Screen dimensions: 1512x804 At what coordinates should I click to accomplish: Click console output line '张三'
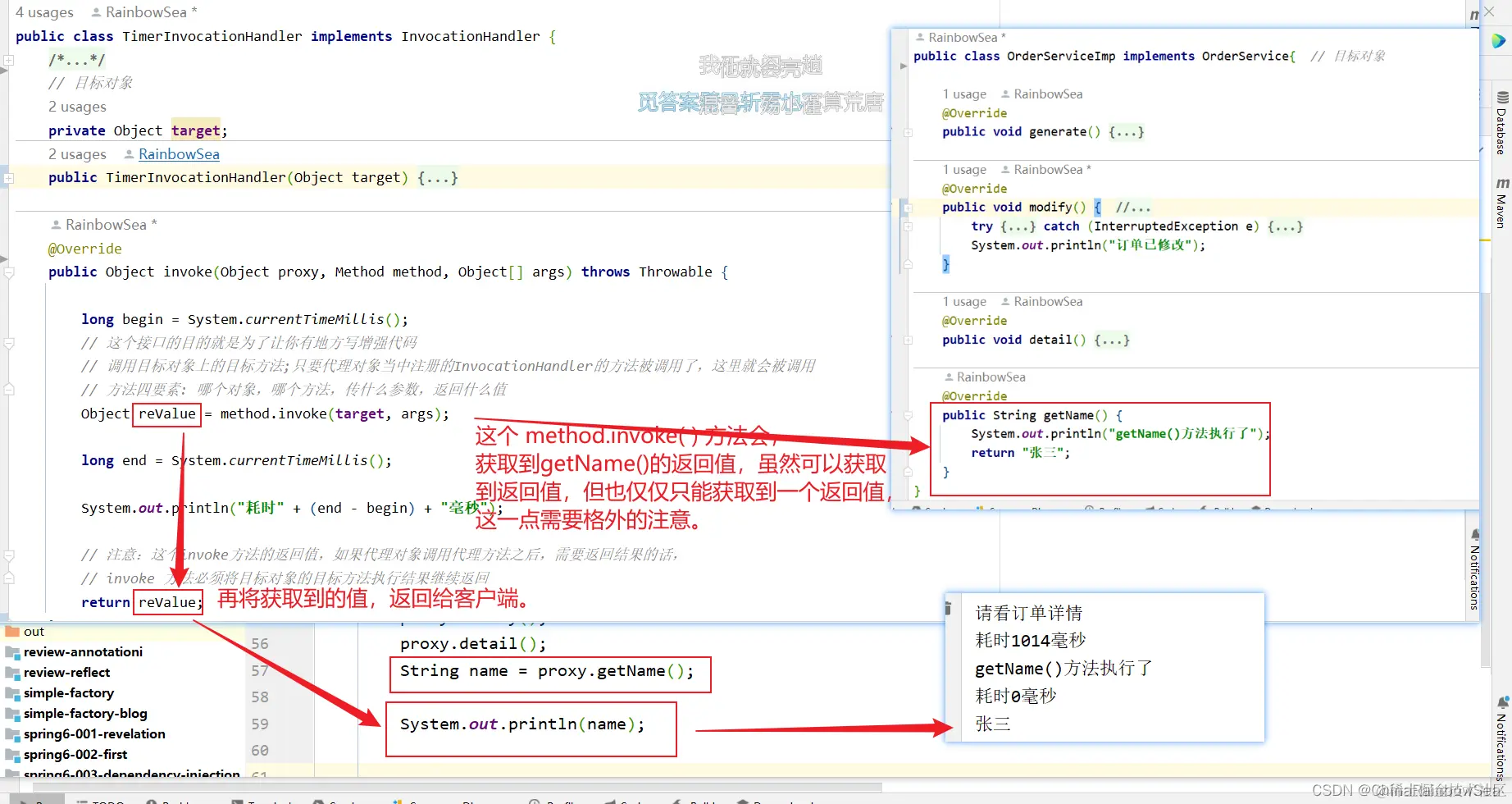(x=993, y=724)
